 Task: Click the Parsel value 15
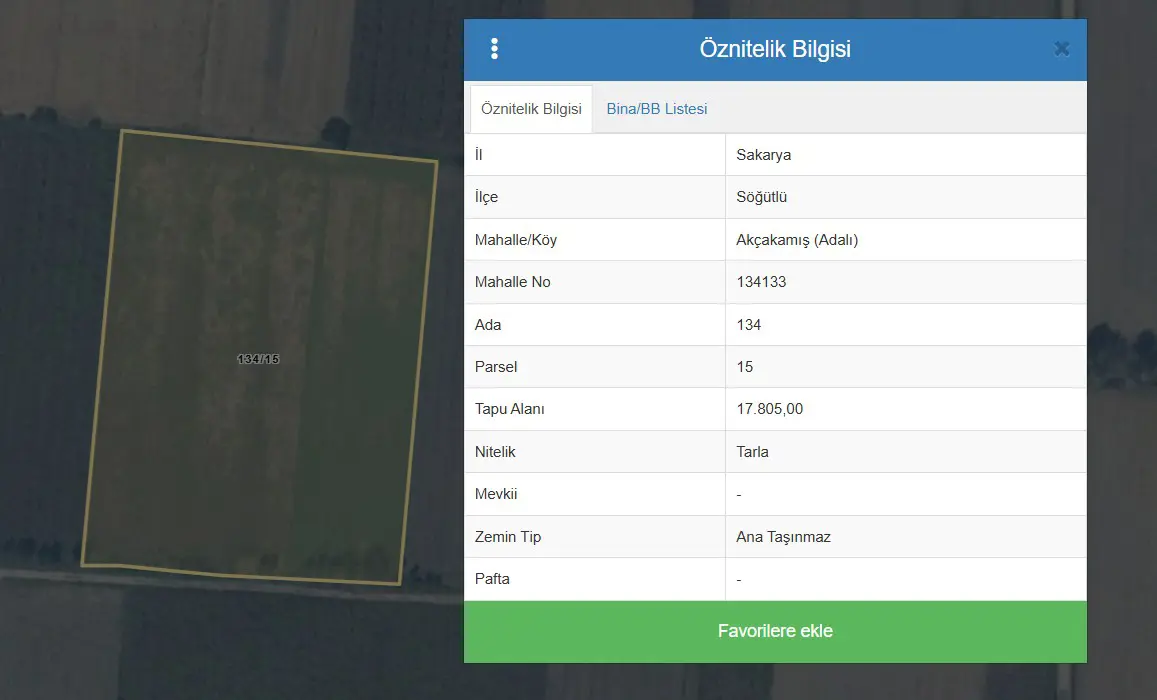click(x=745, y=367)
